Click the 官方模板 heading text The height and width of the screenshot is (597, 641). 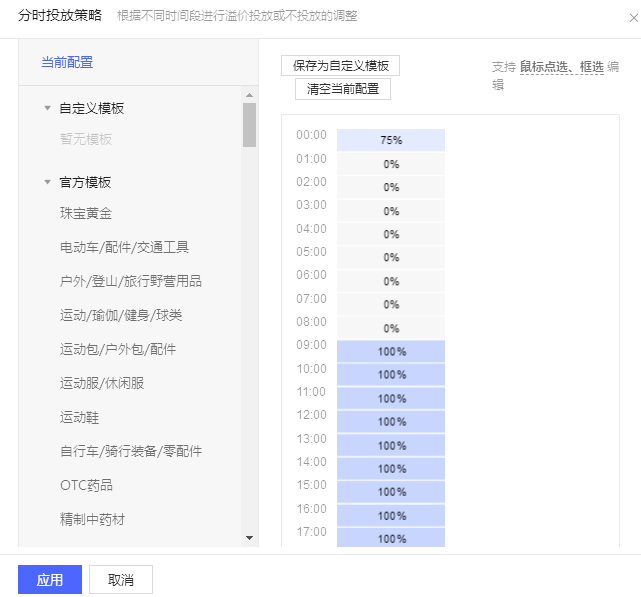pos(85,182)
